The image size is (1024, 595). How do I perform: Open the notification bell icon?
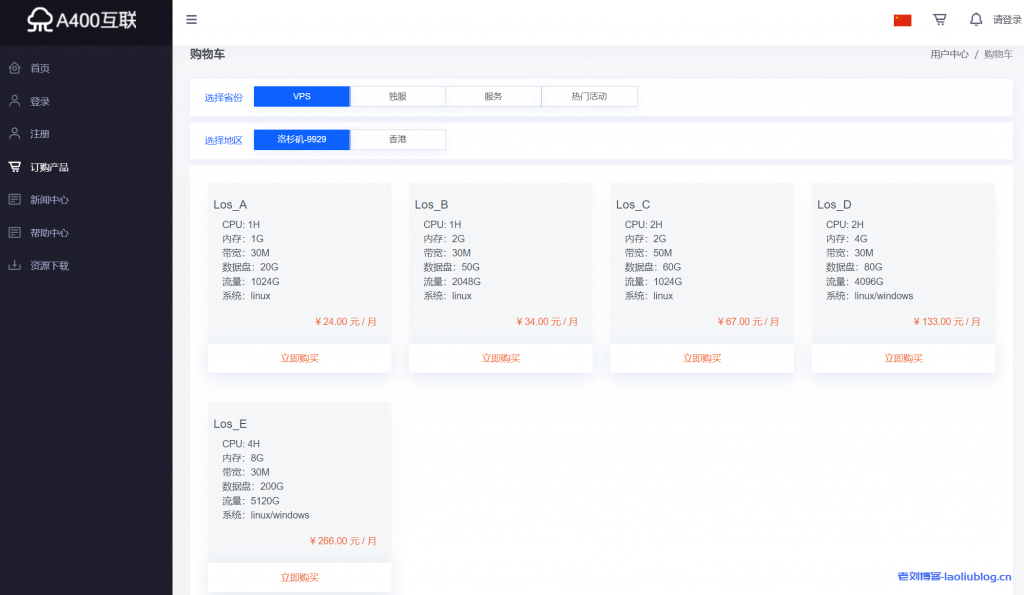(x=976, y=19)
